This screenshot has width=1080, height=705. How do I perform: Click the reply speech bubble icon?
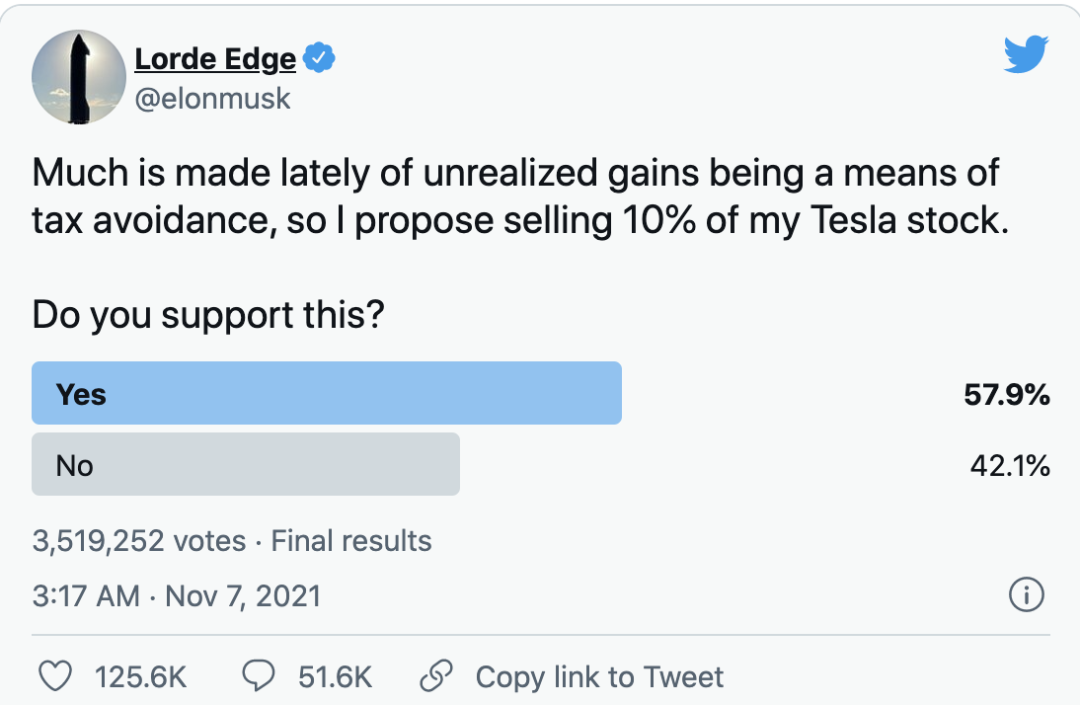click(260, 677)
